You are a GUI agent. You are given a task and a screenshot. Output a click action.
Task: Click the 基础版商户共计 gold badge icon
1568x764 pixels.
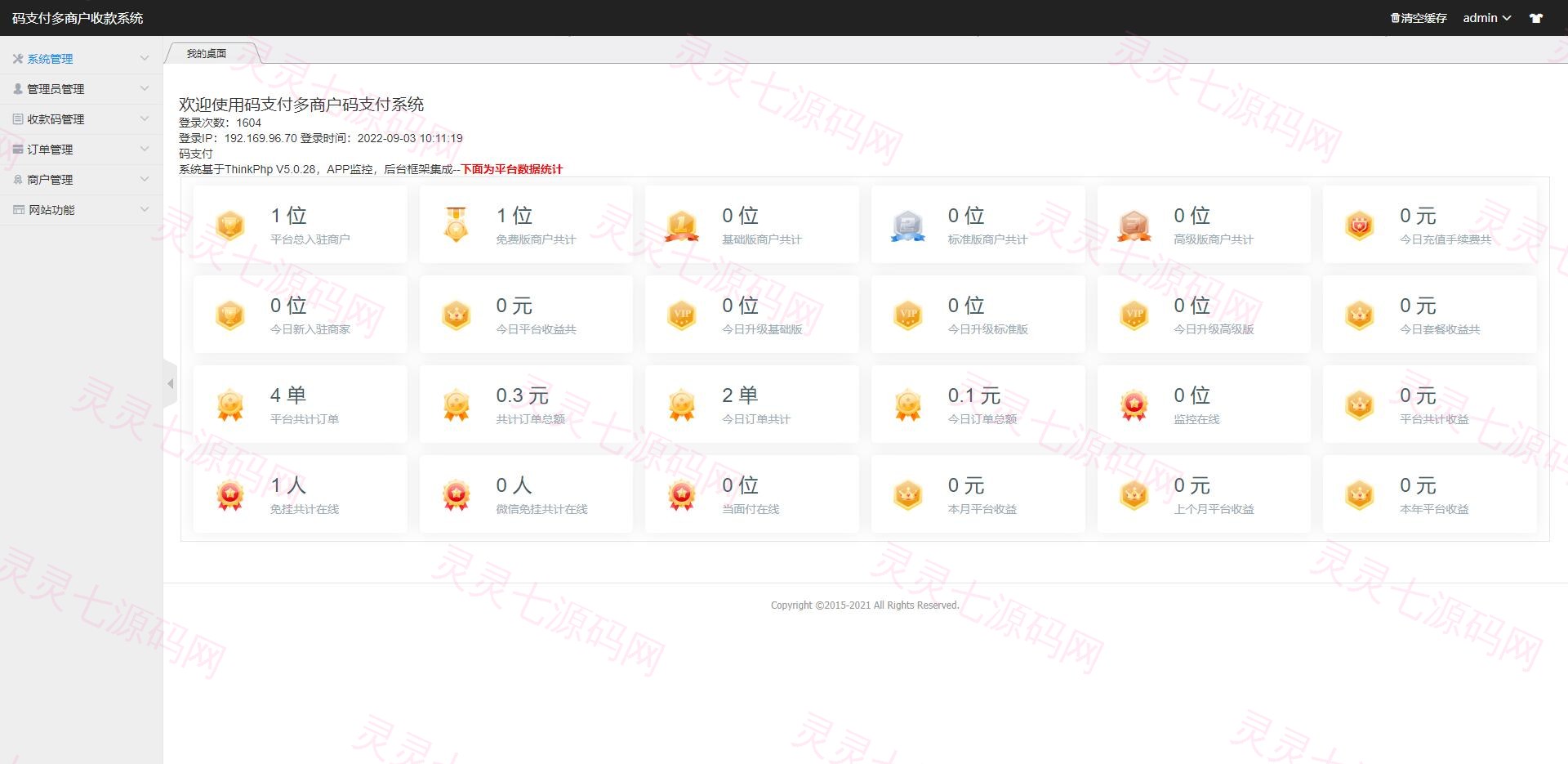point(682,226)
